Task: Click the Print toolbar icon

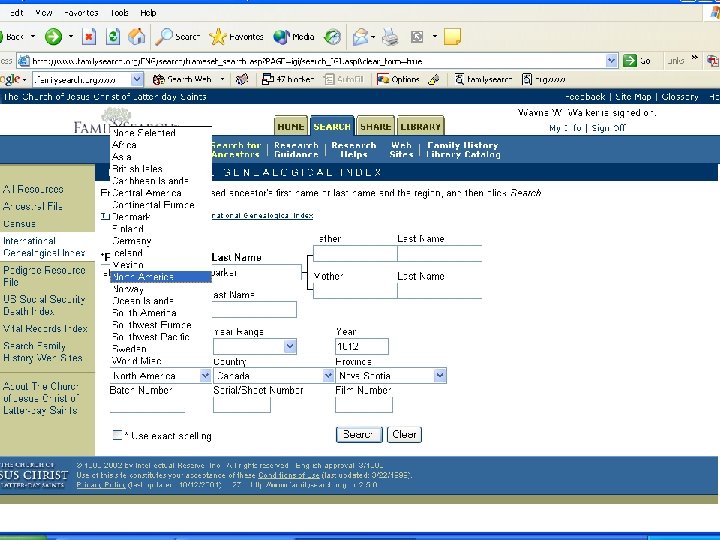Action: click(390, 37)
